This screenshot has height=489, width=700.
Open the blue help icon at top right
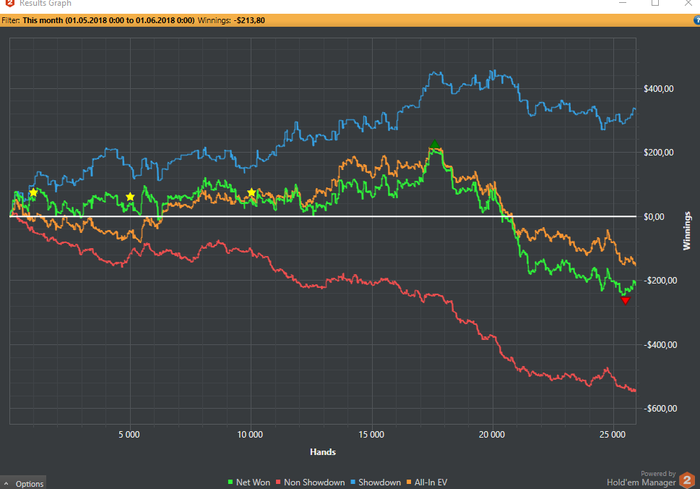coord(697,20)
